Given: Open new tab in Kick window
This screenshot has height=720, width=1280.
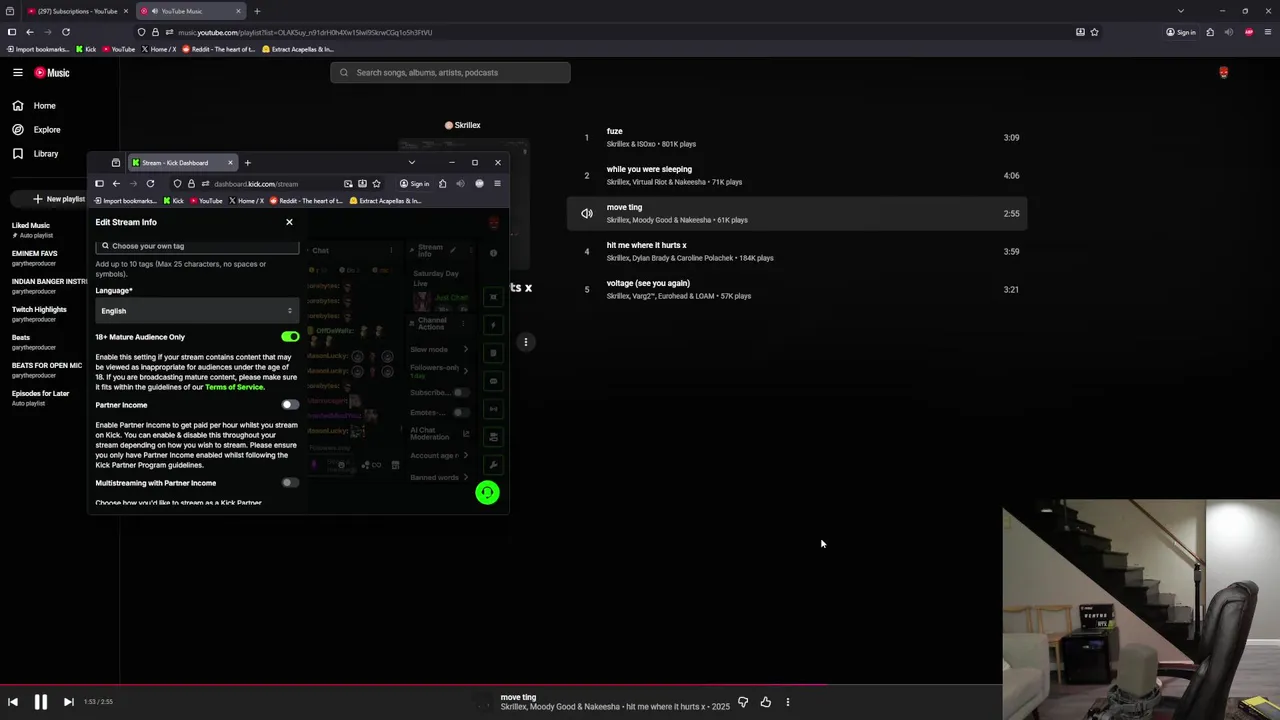Looking at the screenshot, I should [x=247, y=162].
